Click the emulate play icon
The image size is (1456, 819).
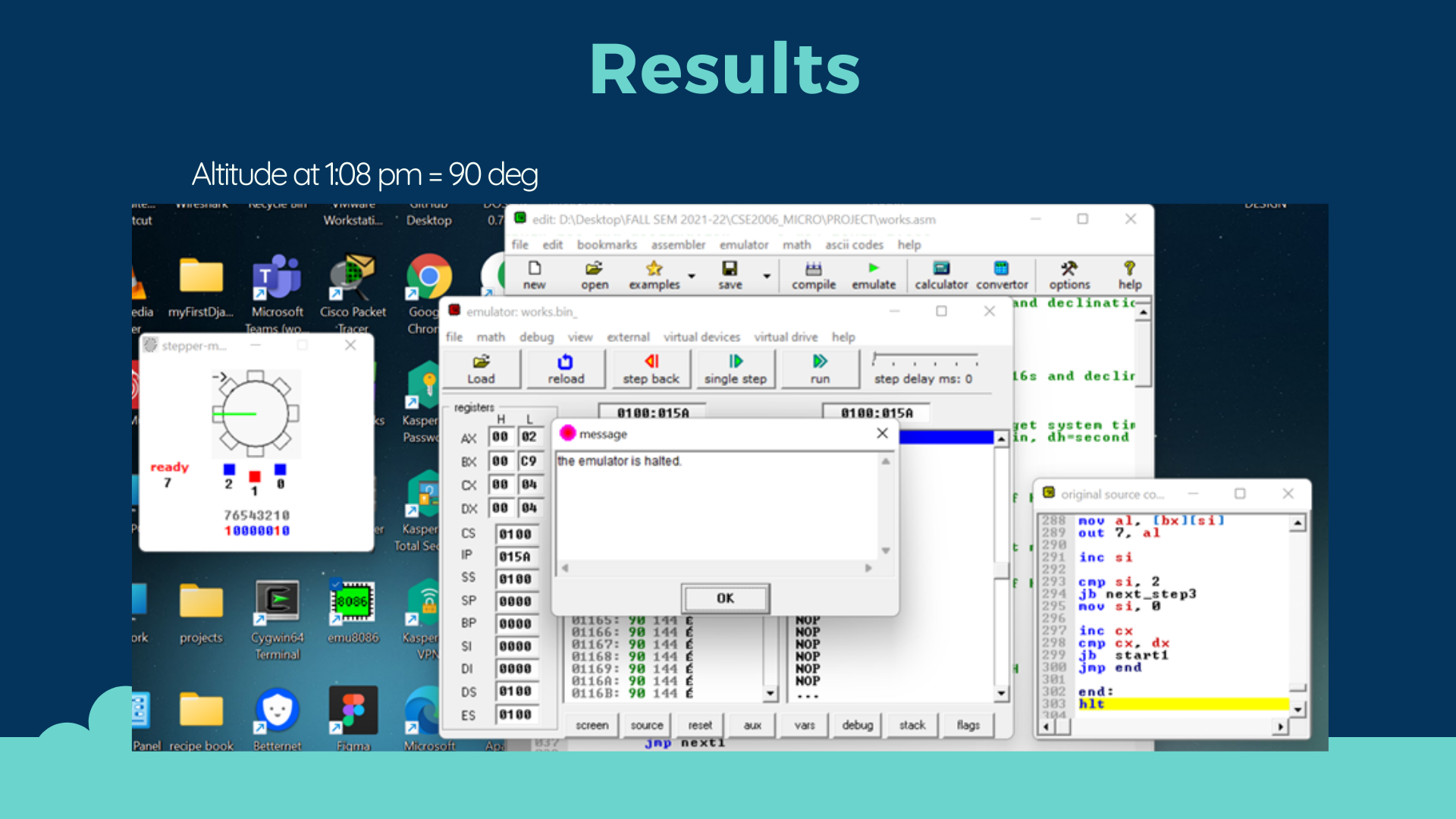point(874,275)
